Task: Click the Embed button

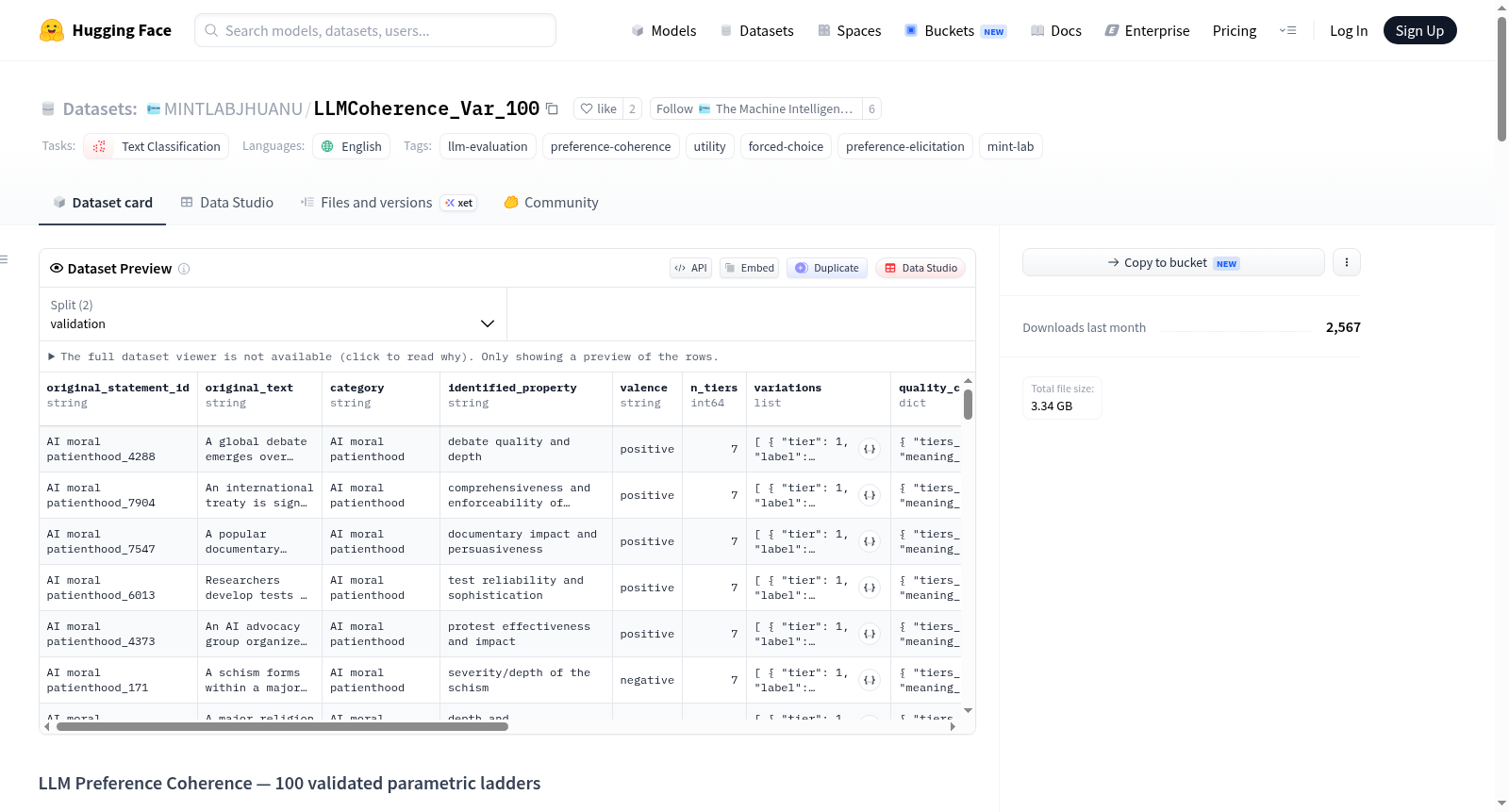Action: [x=750, y=268]
